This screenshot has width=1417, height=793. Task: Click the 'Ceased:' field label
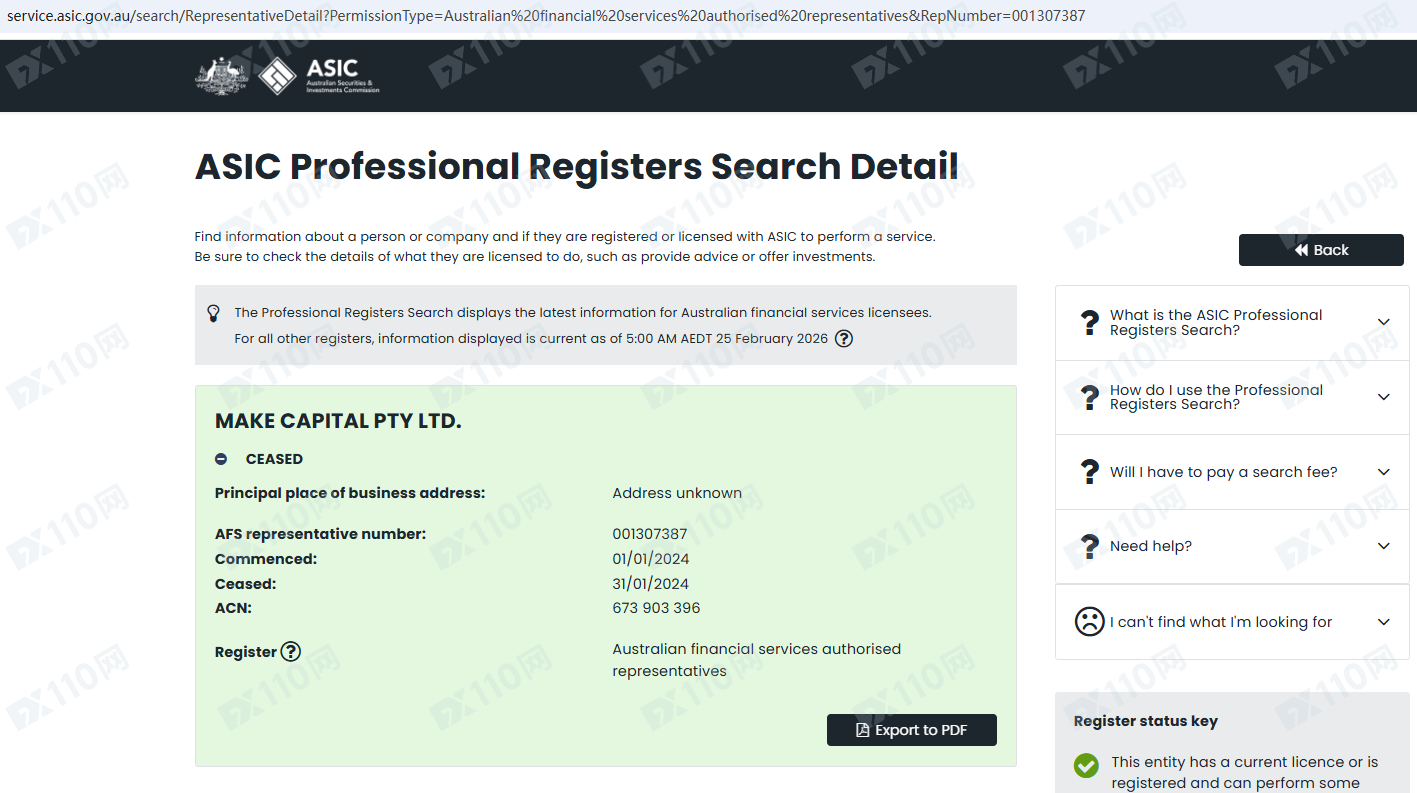(x=245, y=584)
